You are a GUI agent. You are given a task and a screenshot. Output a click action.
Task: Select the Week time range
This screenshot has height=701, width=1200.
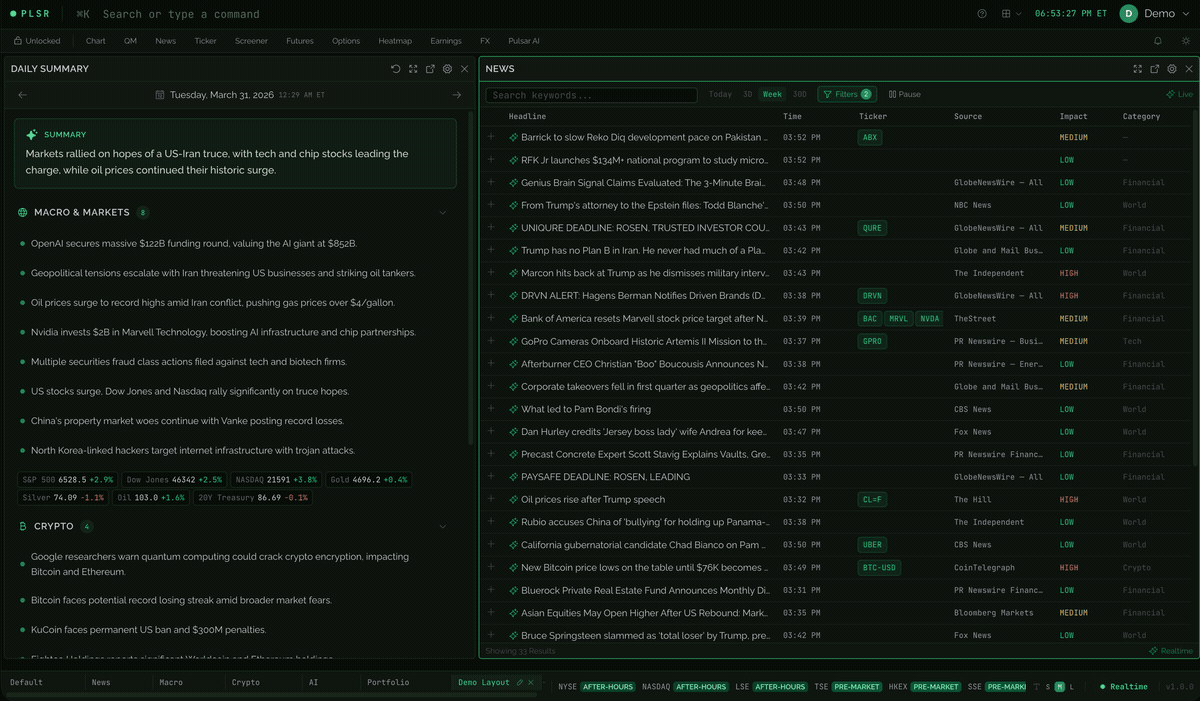pos(772,95)
